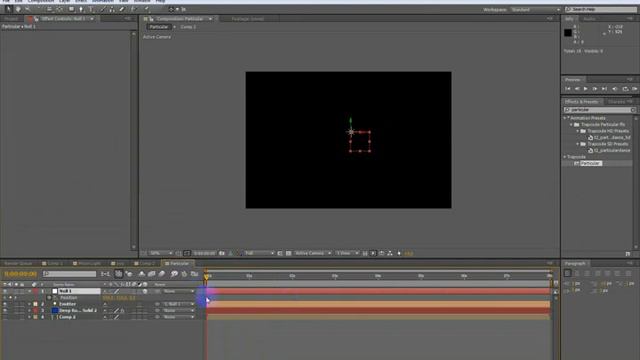Screen dimensions: 640x360
Task: Select the arrow Selection tool in the toolbar
Action: point(8,9)
